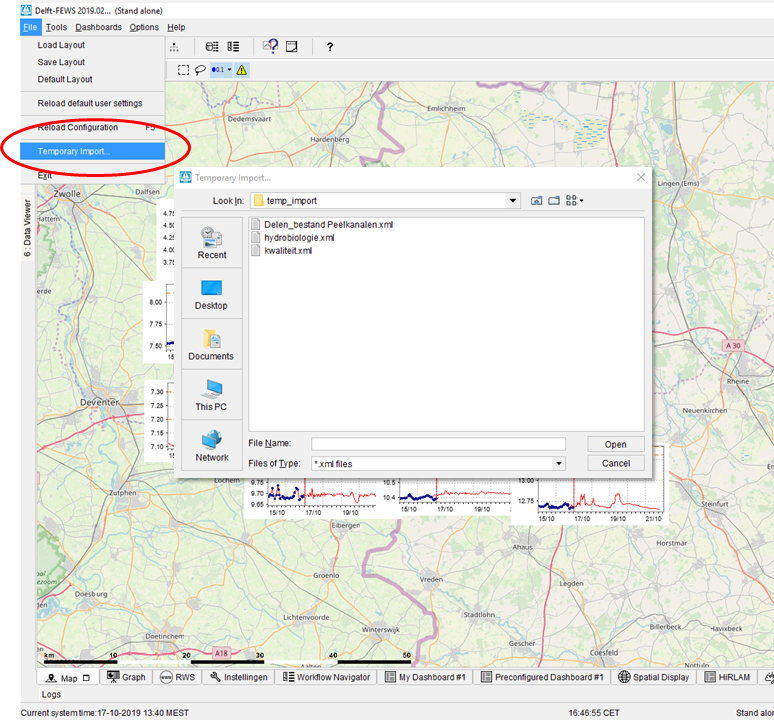Open the blue dot 0.1 dropdown
Viewport: 774px width, 720px height.
(221, 70)
